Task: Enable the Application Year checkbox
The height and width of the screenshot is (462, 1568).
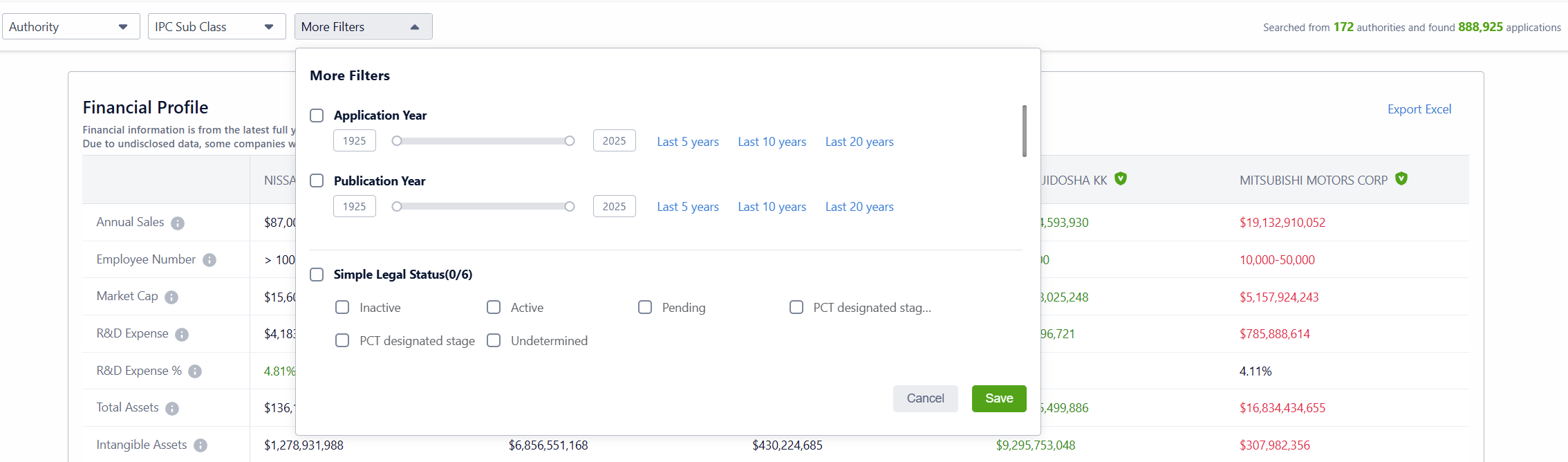Action: pos(317,115)
